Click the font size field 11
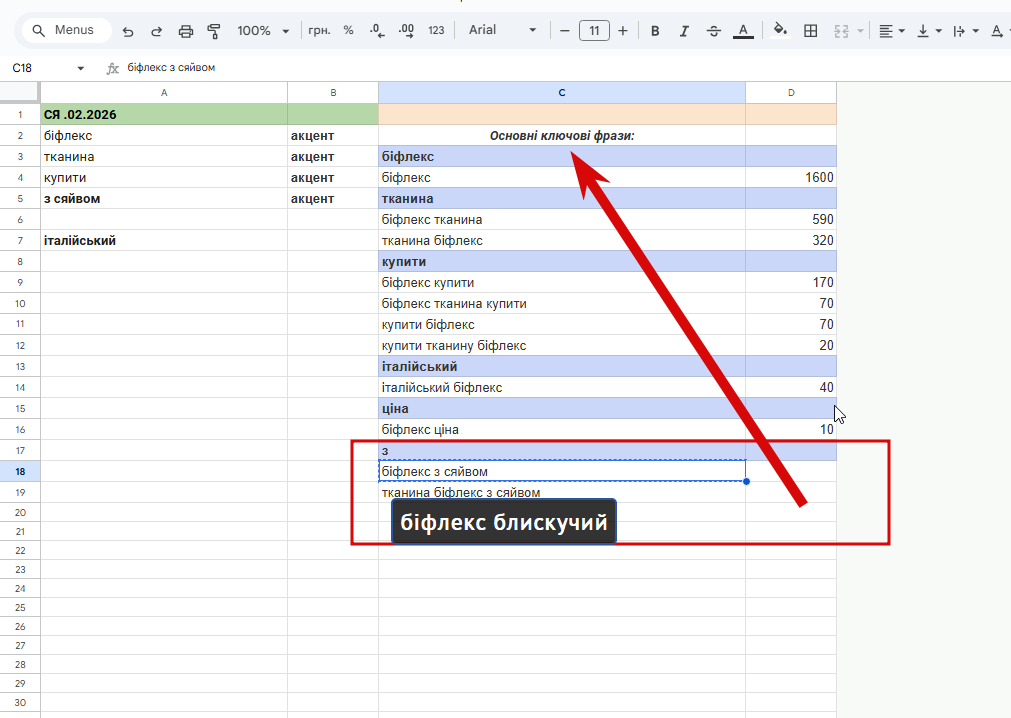The height and width of the screenshot is (718, 1011). pyautogui.click(x=594, y=30)
